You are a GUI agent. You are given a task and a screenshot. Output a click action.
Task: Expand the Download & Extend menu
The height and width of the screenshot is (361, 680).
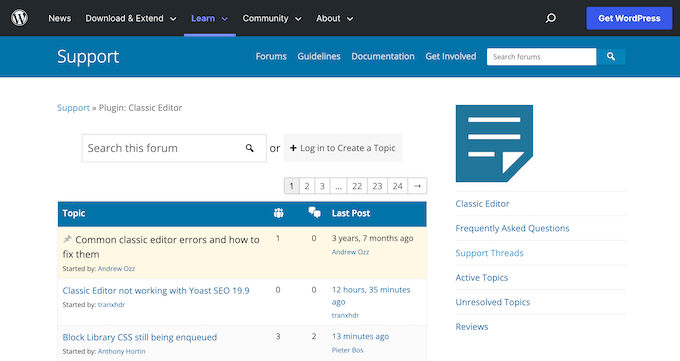click(x=131, y=18)
